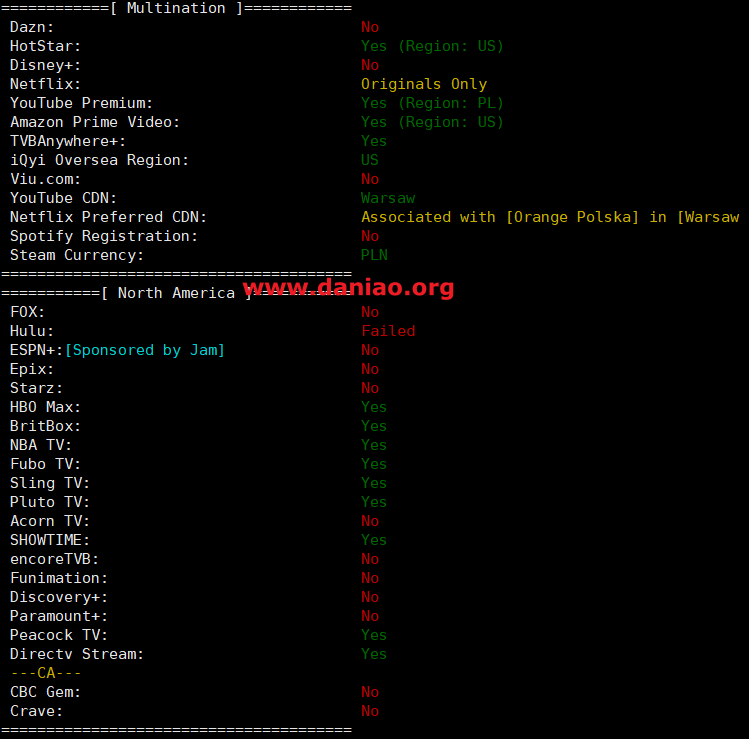Select the TVBAnywhere+ "Yes" result

click(x=374, y=141)
